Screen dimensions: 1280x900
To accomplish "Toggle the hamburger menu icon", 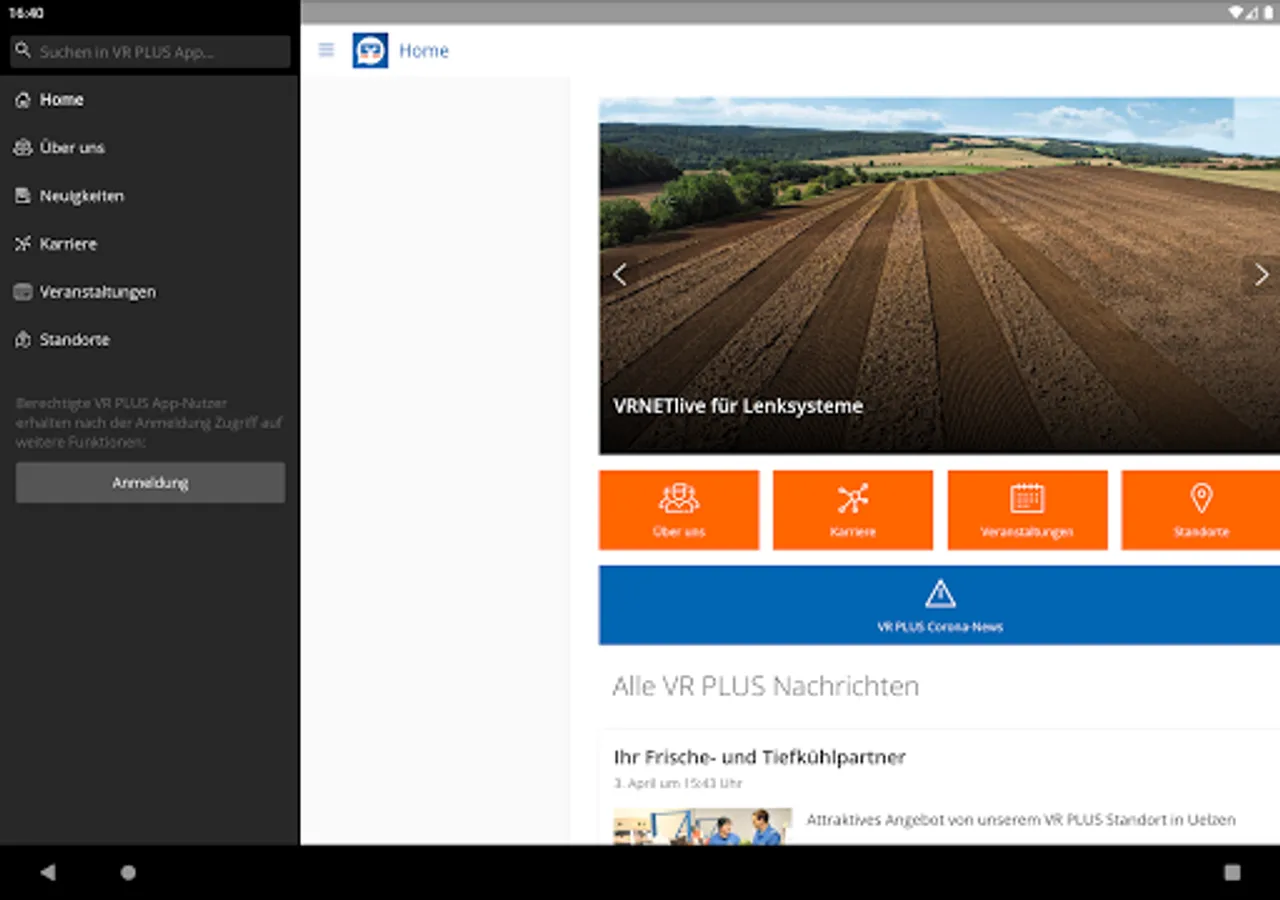I will click(326, 50).
